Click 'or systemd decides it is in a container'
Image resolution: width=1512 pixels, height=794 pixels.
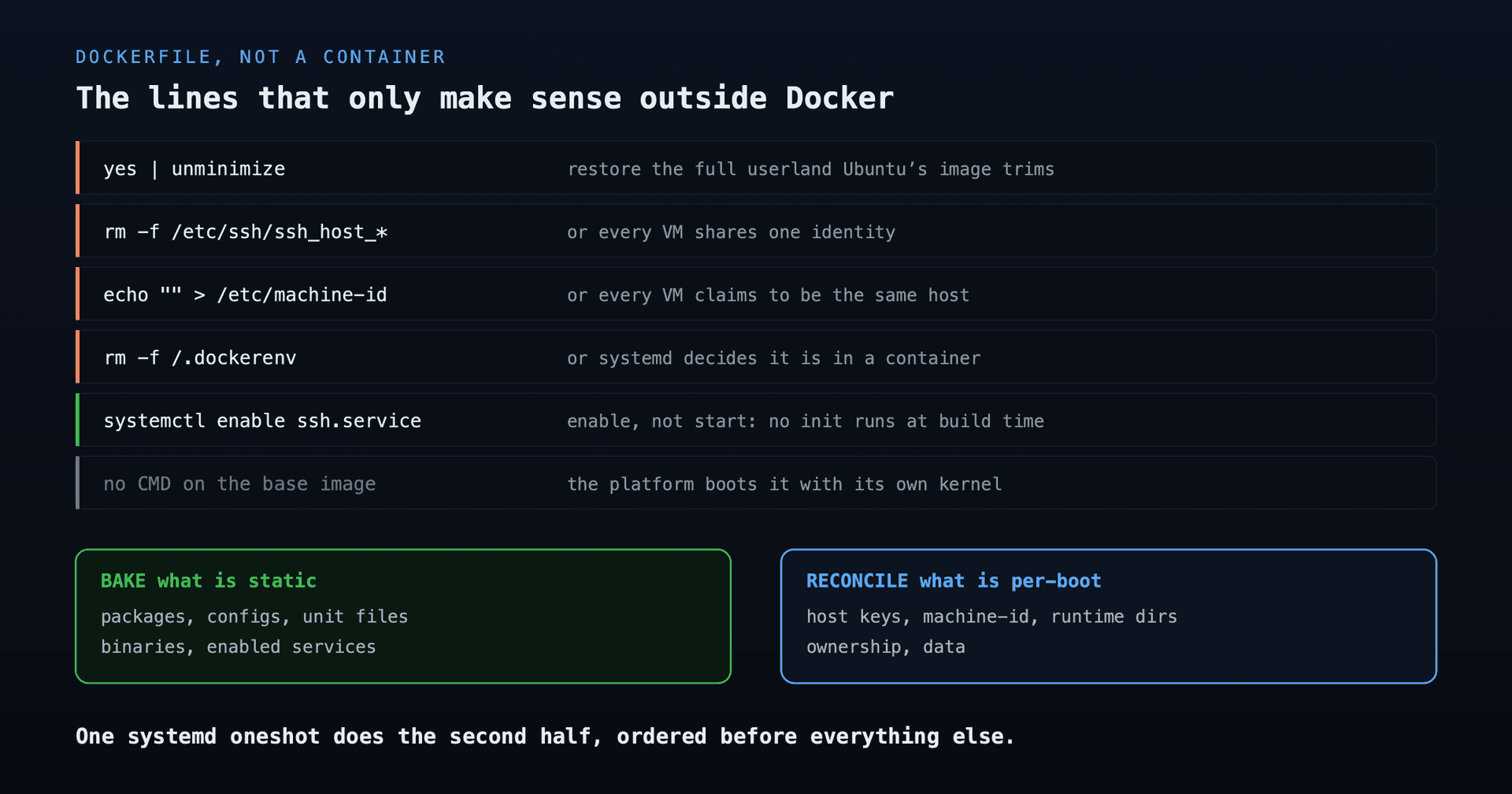[773, 358]
